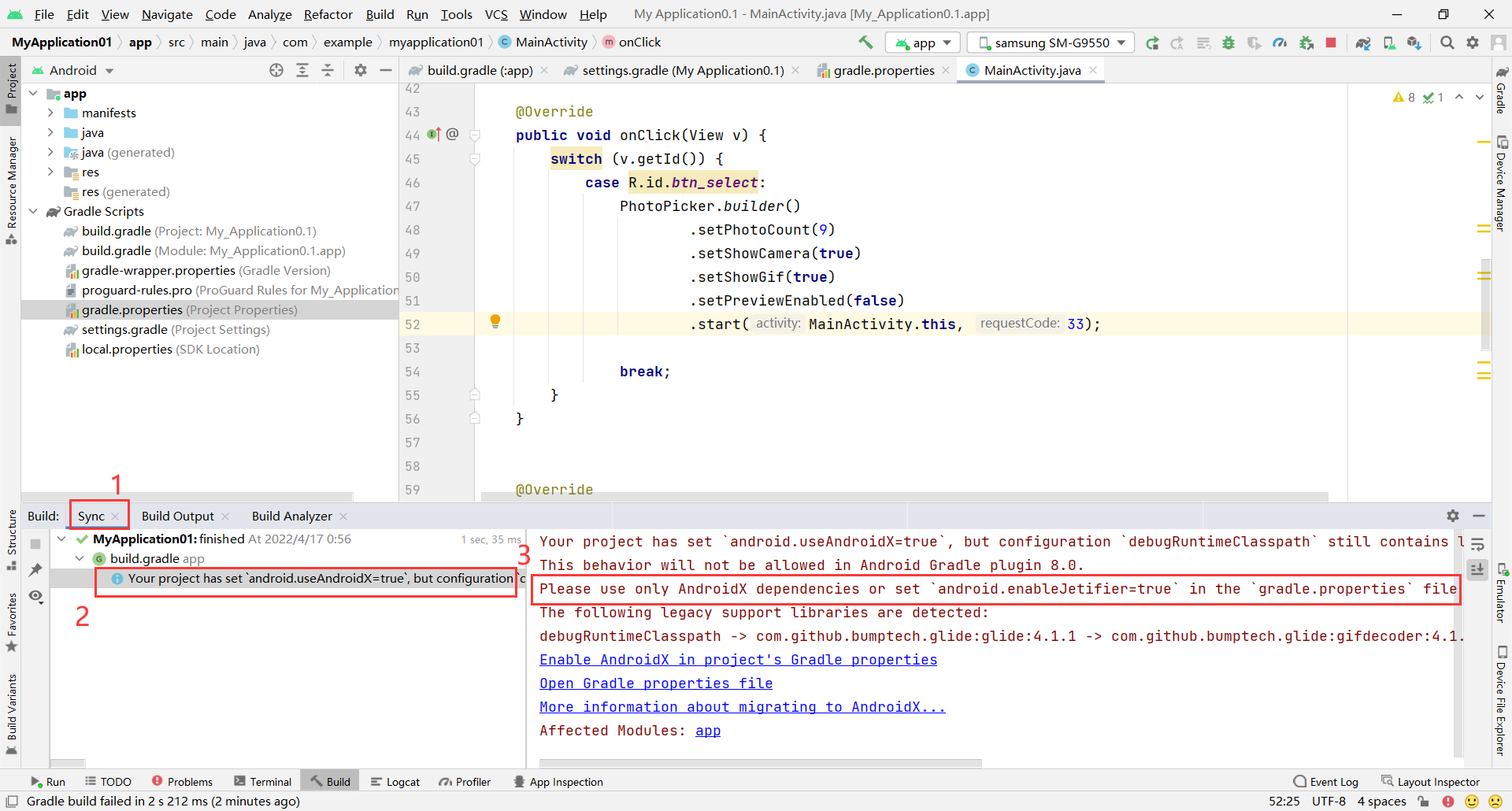
Task: Toggle pin tab icon in Build panel
Action: (35, 569)
